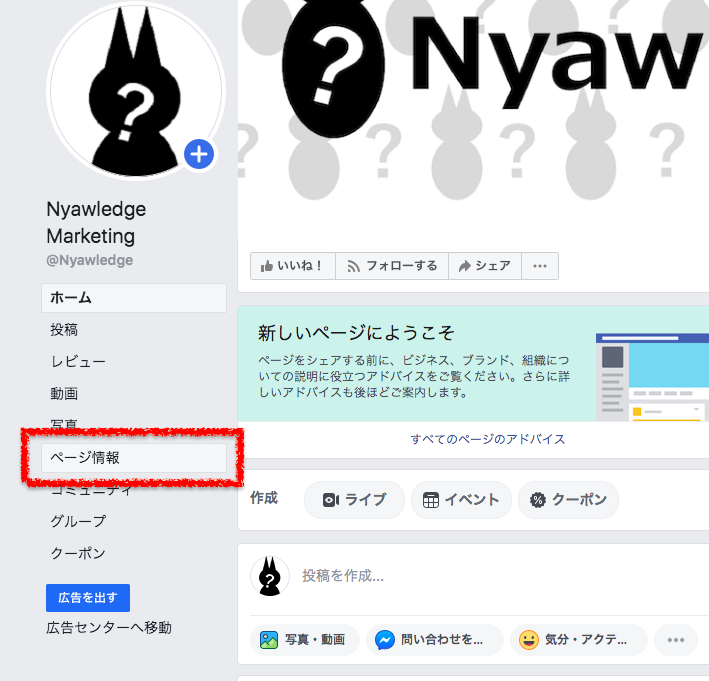Open more post options ellipsis button
709x681 pixels.
(676, 640)
